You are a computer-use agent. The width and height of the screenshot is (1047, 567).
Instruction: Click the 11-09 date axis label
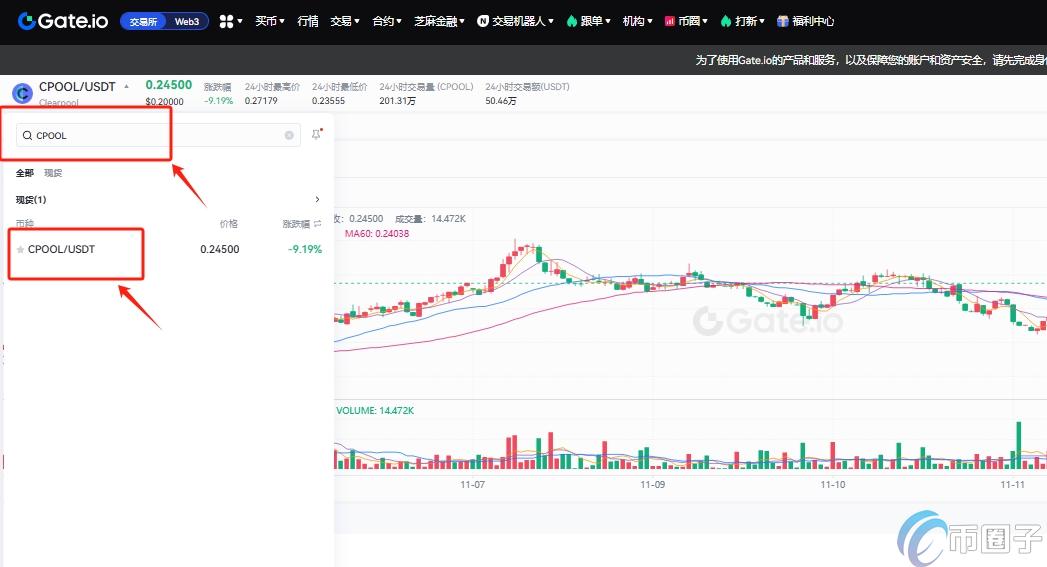tap(652, 484)
